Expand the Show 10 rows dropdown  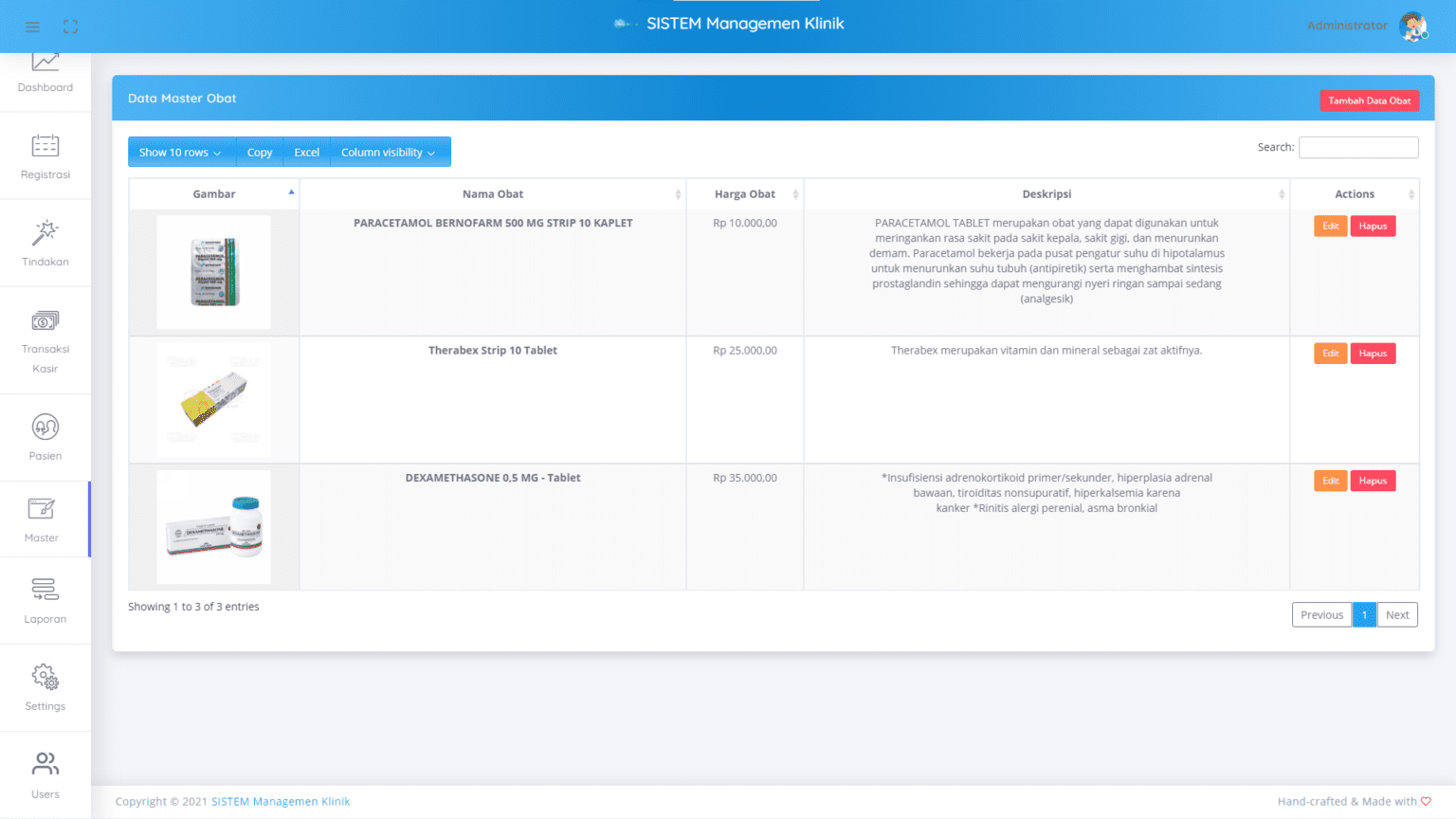180,153
